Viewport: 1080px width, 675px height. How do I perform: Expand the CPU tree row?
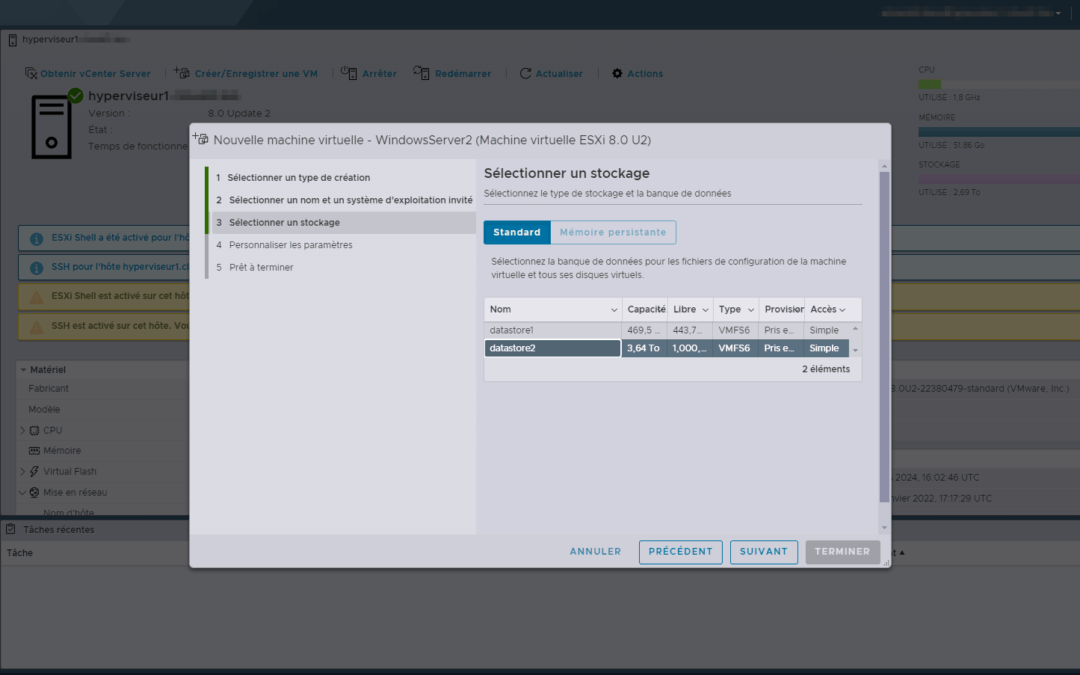tap(23, 430)
